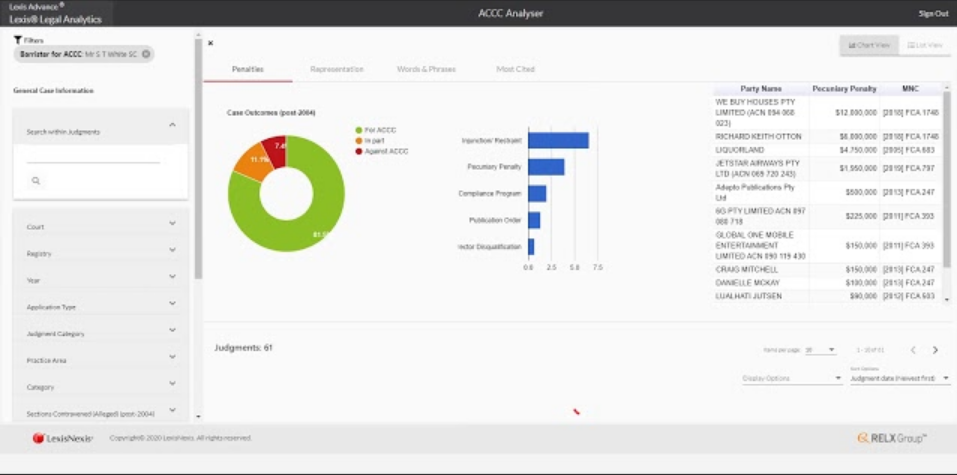Click the penalty table scrollbar

click(947, 179)
